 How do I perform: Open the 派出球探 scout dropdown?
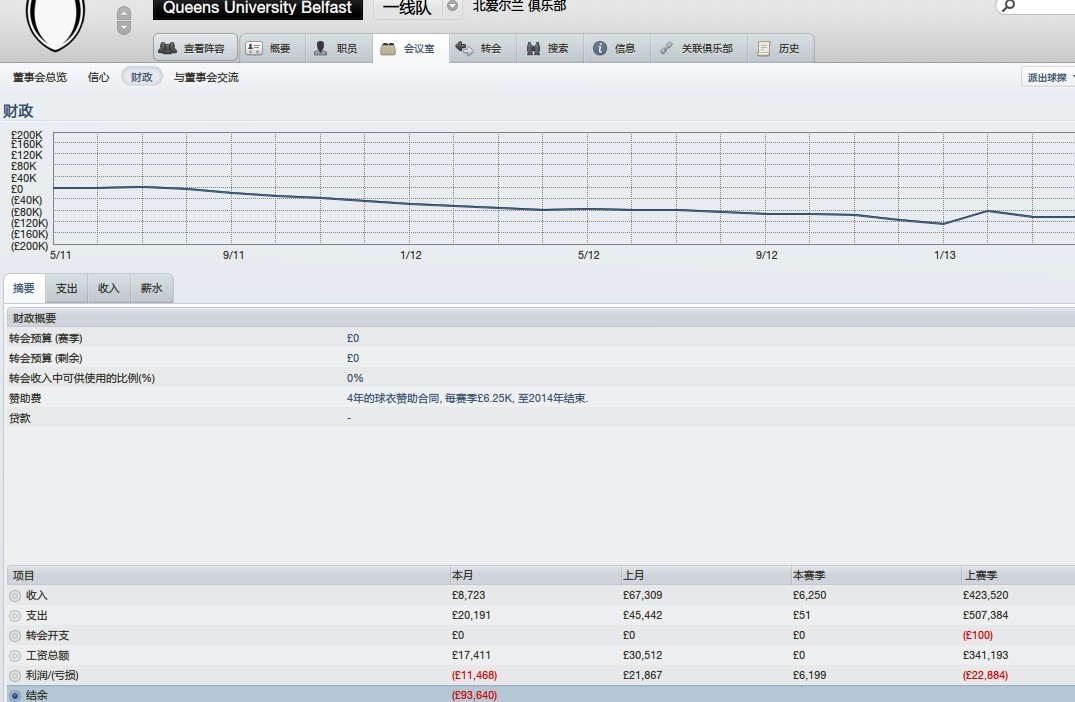tap(1048, 77)
